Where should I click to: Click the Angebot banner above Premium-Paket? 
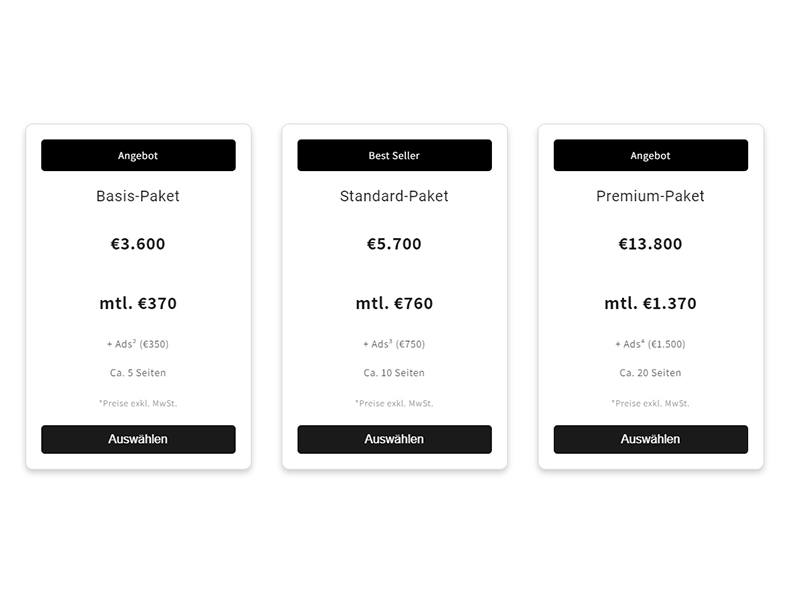(651, 155)
